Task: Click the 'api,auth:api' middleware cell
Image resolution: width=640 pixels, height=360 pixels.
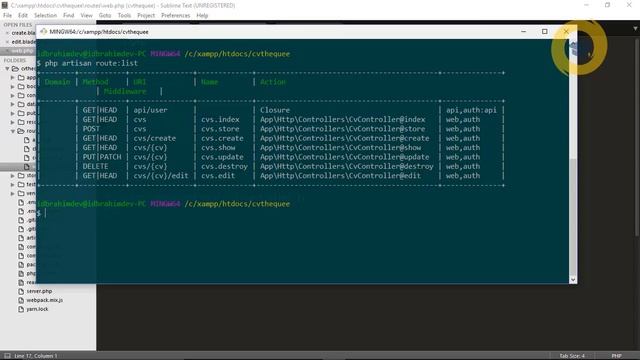Action: click(x=471, y=110)
